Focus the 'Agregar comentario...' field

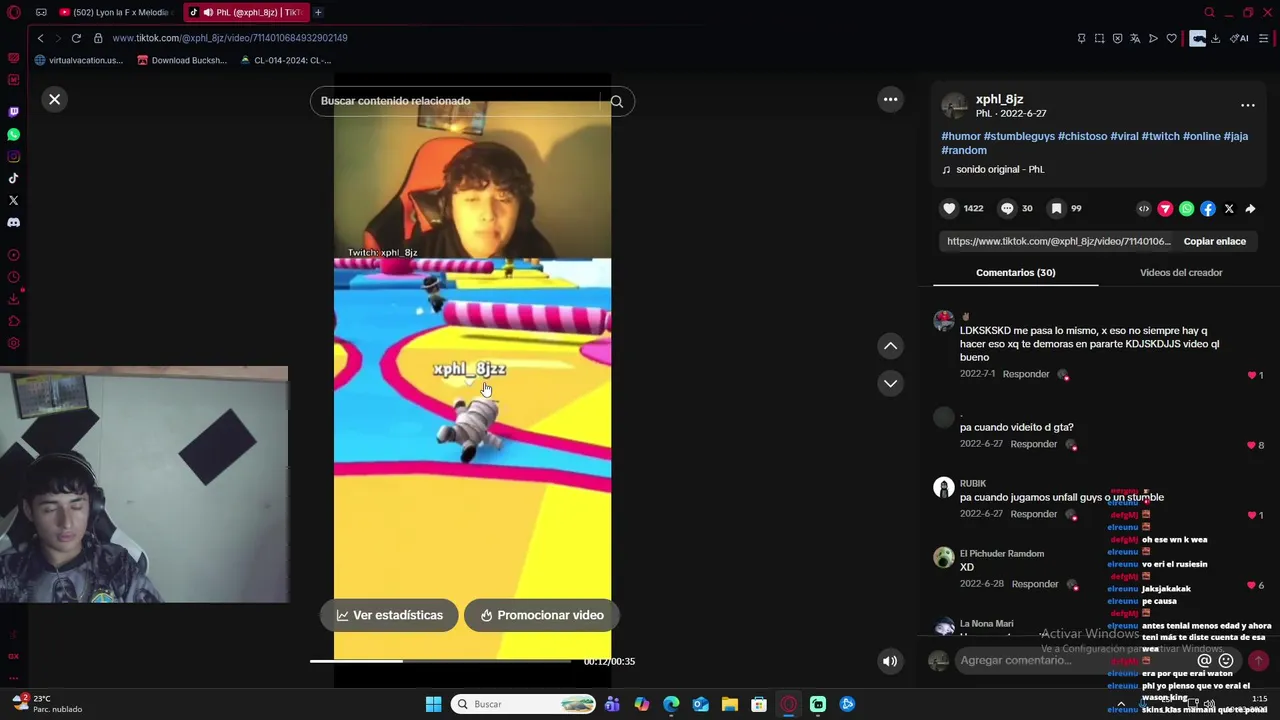pyautogui.click(x=1075, y=660)
